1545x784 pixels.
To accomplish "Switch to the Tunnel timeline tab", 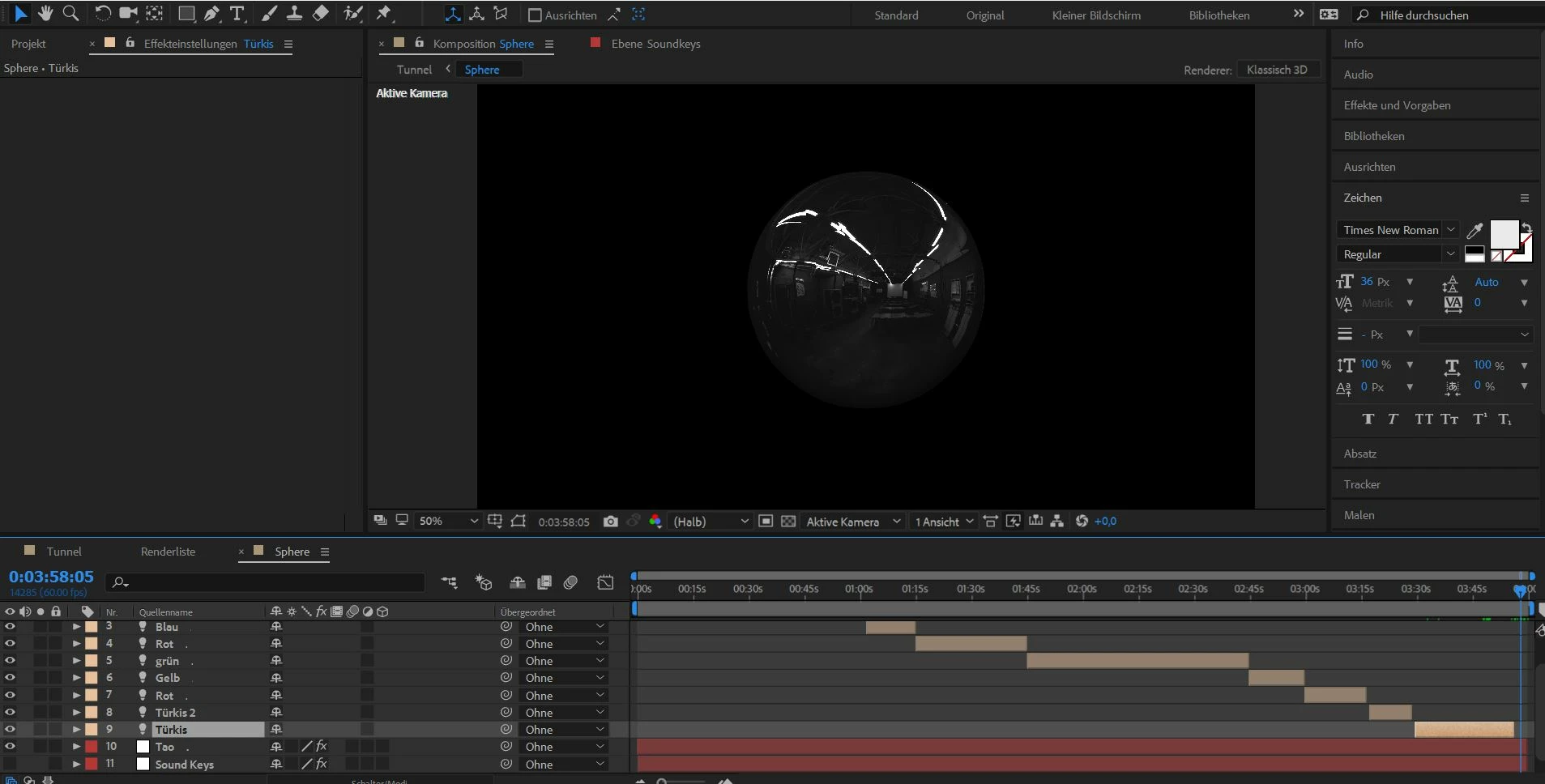I will pyautogui.click(x=63, y=552).
